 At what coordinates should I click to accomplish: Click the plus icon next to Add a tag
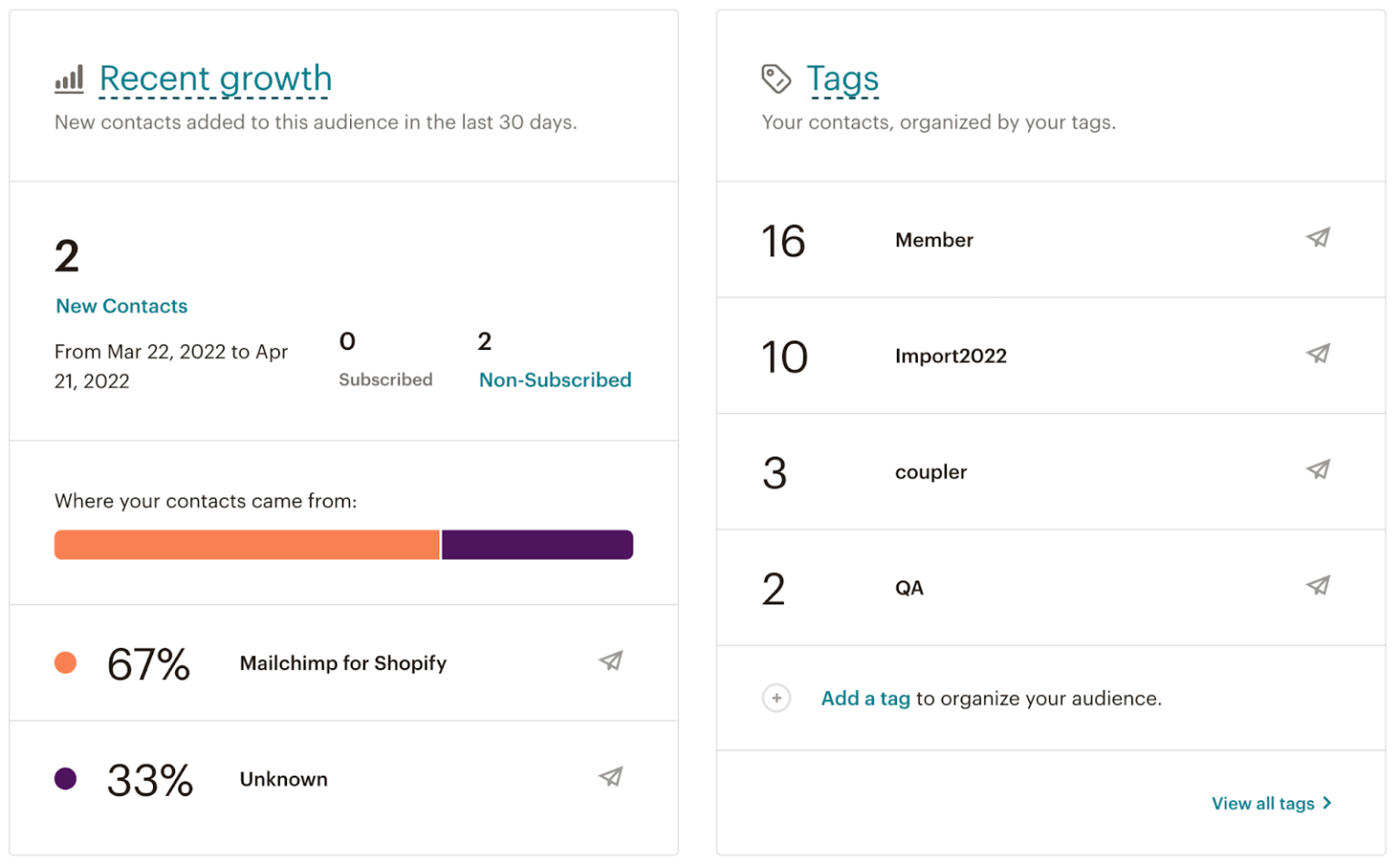click(776, 697)
